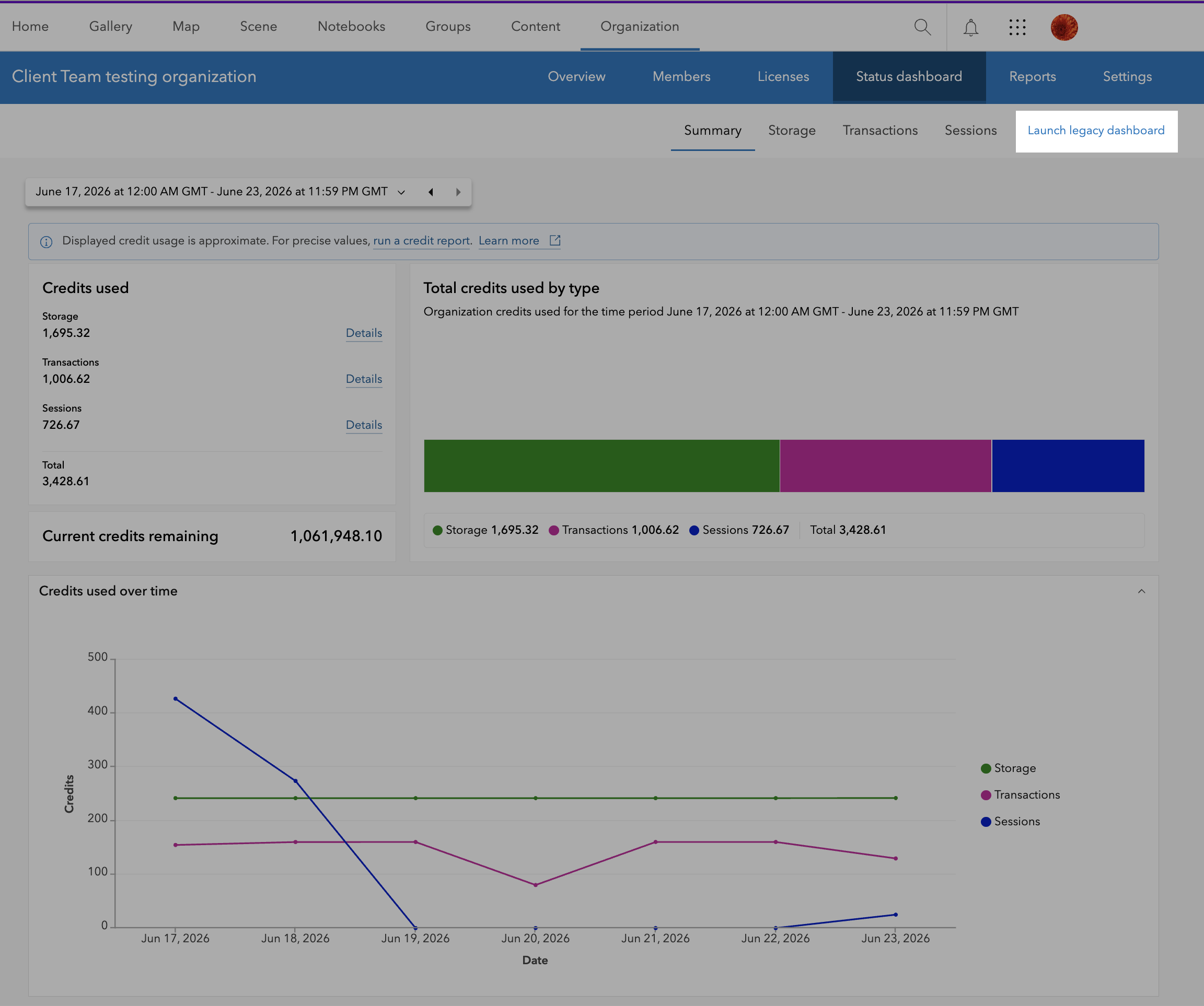The width and height of the screenshot is (1204, 1006).
Task: Collapse the Credits used over time panel
Action: point(1141,592)
